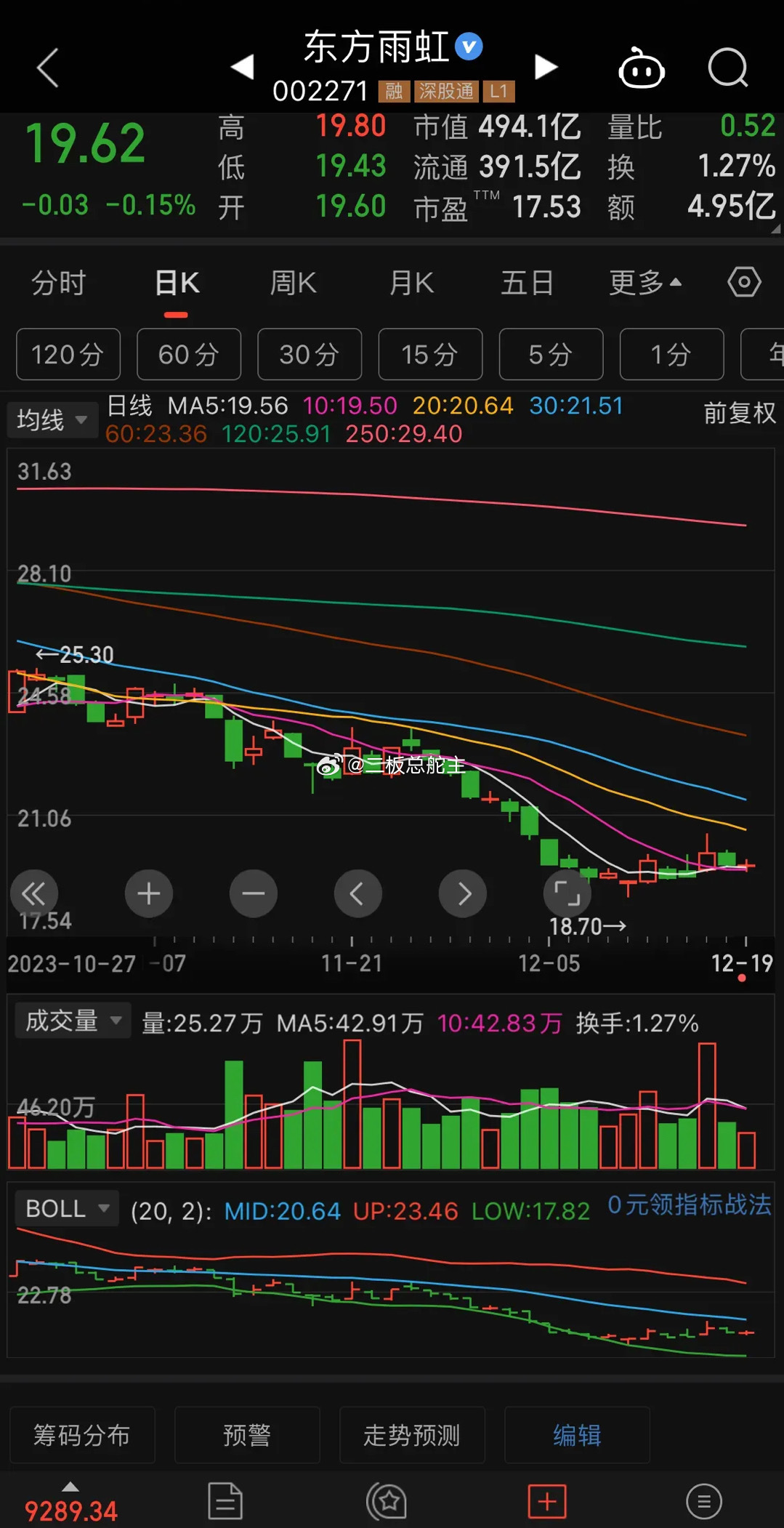Expand the 更多 periods menu
Viewport: 784px width, 1528px height.
coord(645,283)
